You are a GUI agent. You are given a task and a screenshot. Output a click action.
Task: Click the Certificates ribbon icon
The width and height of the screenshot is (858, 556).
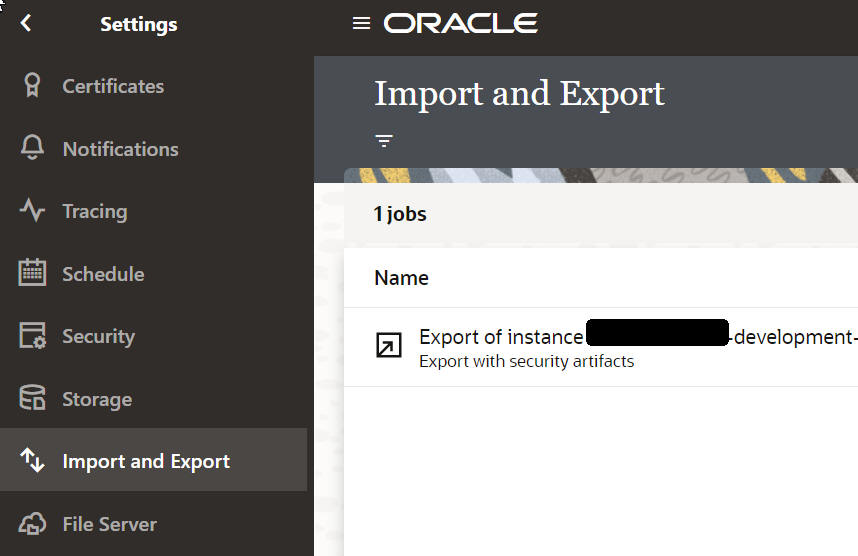click(x=32, y=86)
